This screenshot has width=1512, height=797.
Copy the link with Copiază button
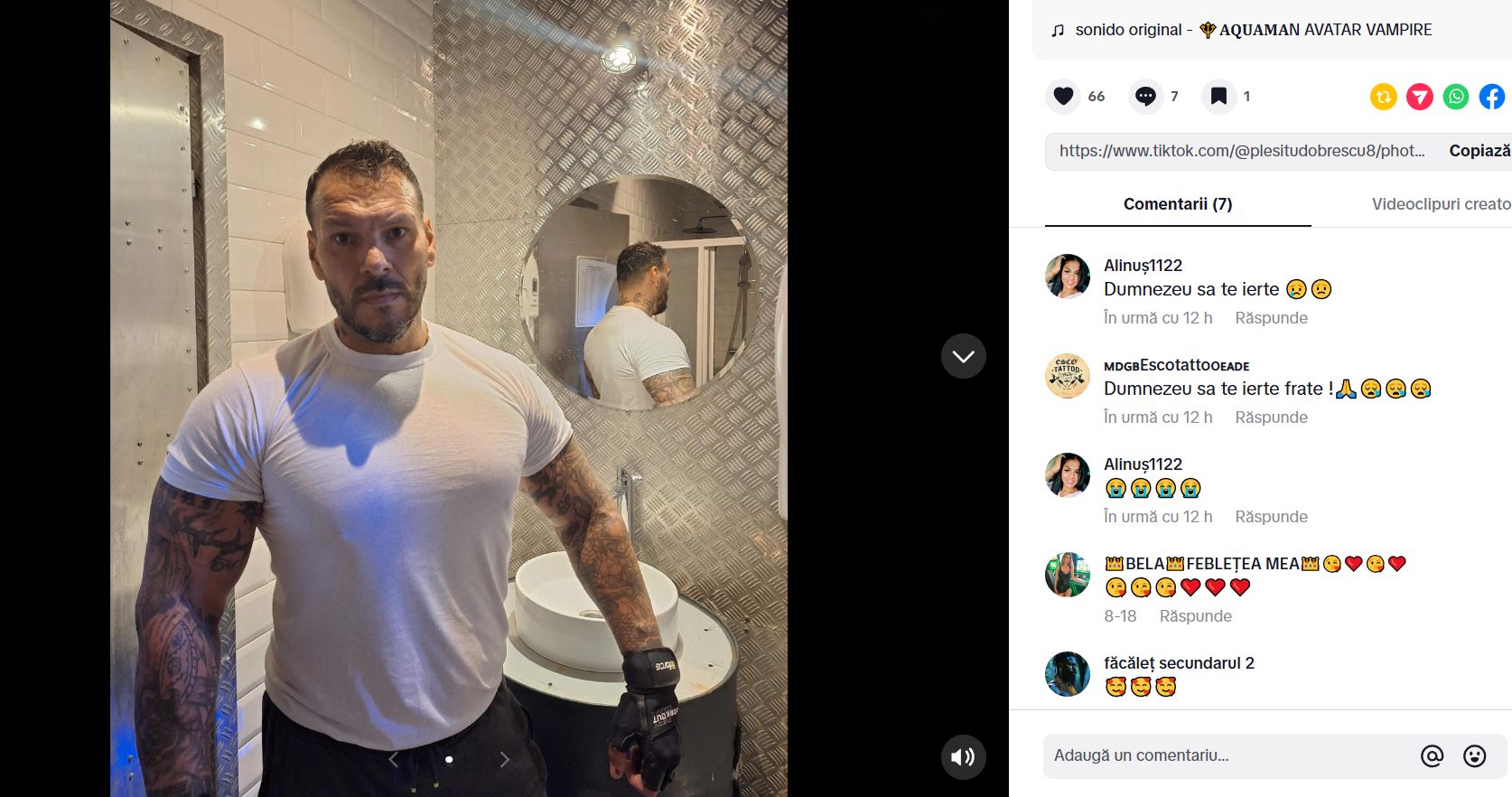pos(1479,151)
